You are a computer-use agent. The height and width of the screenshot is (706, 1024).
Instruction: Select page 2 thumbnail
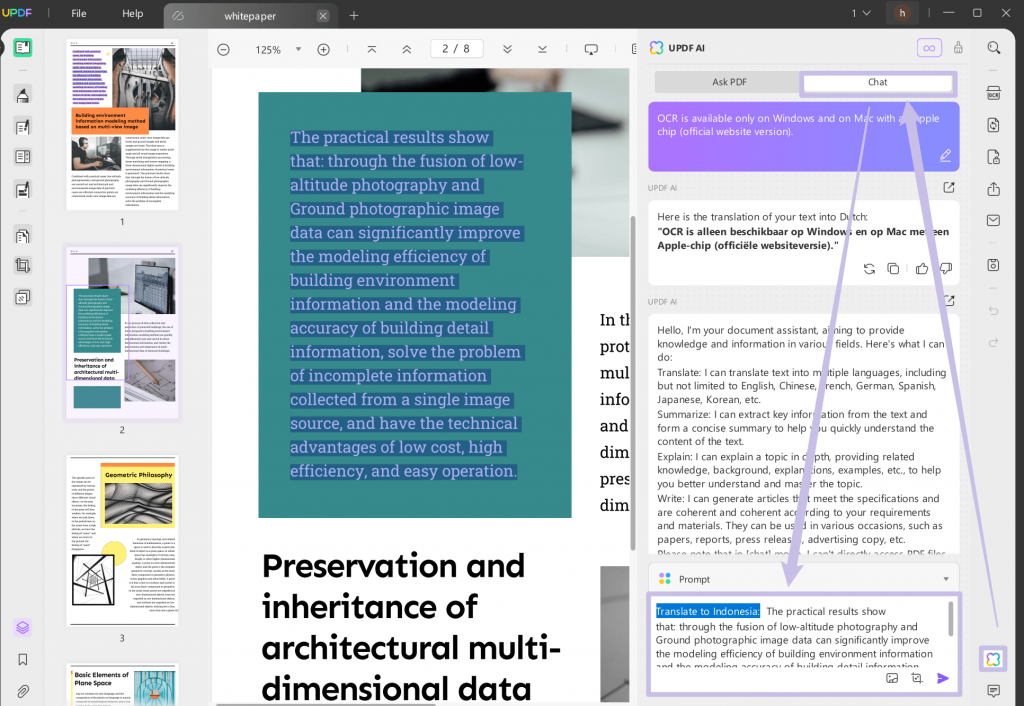[122, 332]
